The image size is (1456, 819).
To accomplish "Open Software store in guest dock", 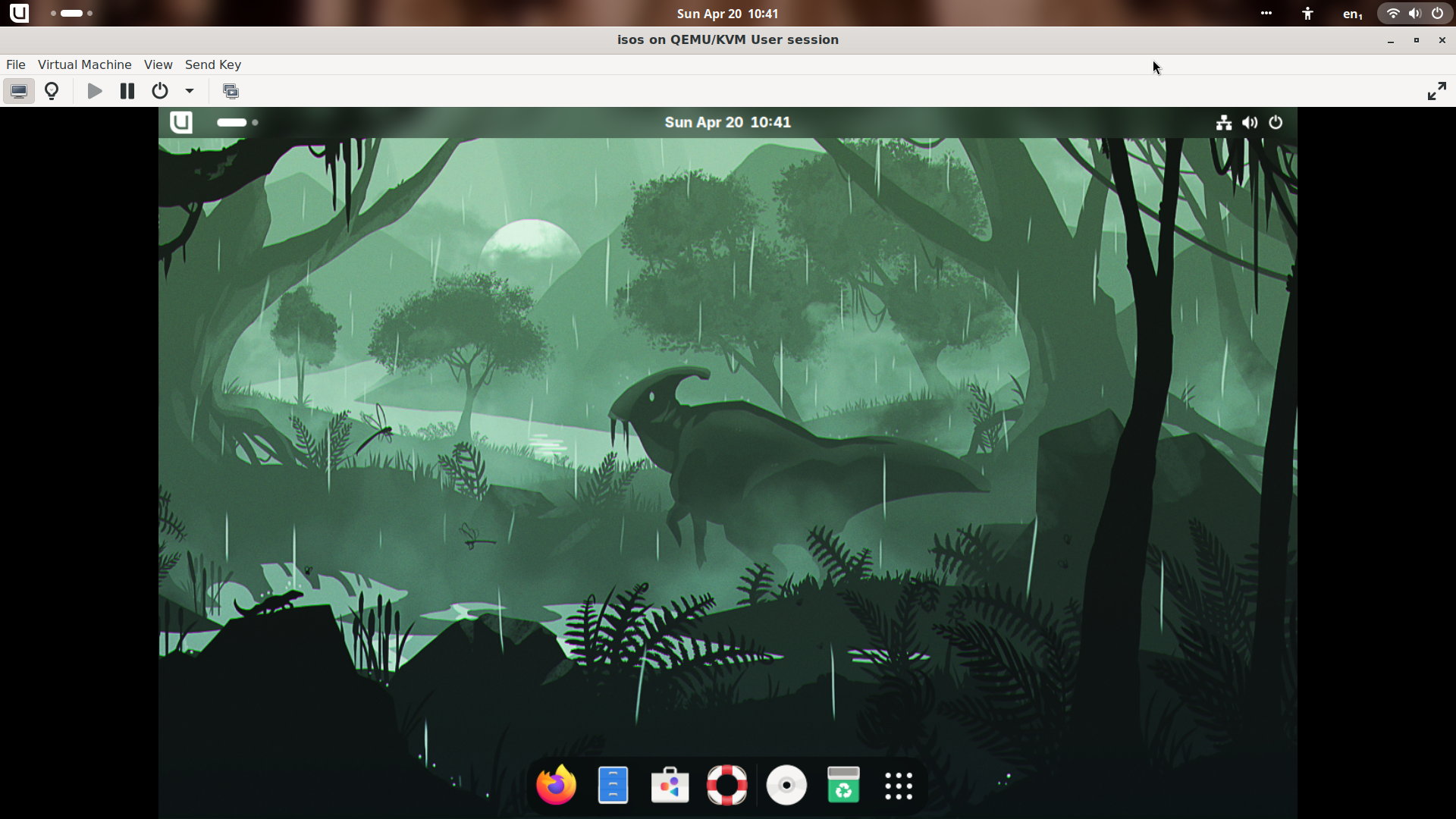I will point(670,785).
